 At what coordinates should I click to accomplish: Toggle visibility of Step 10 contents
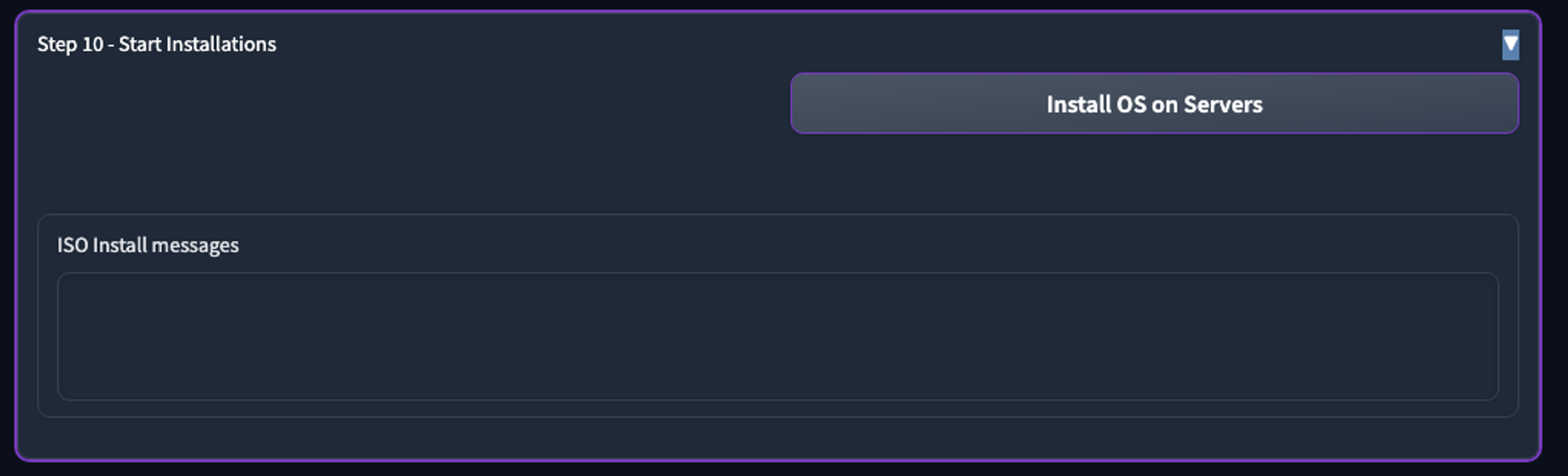pos(1510,45)
